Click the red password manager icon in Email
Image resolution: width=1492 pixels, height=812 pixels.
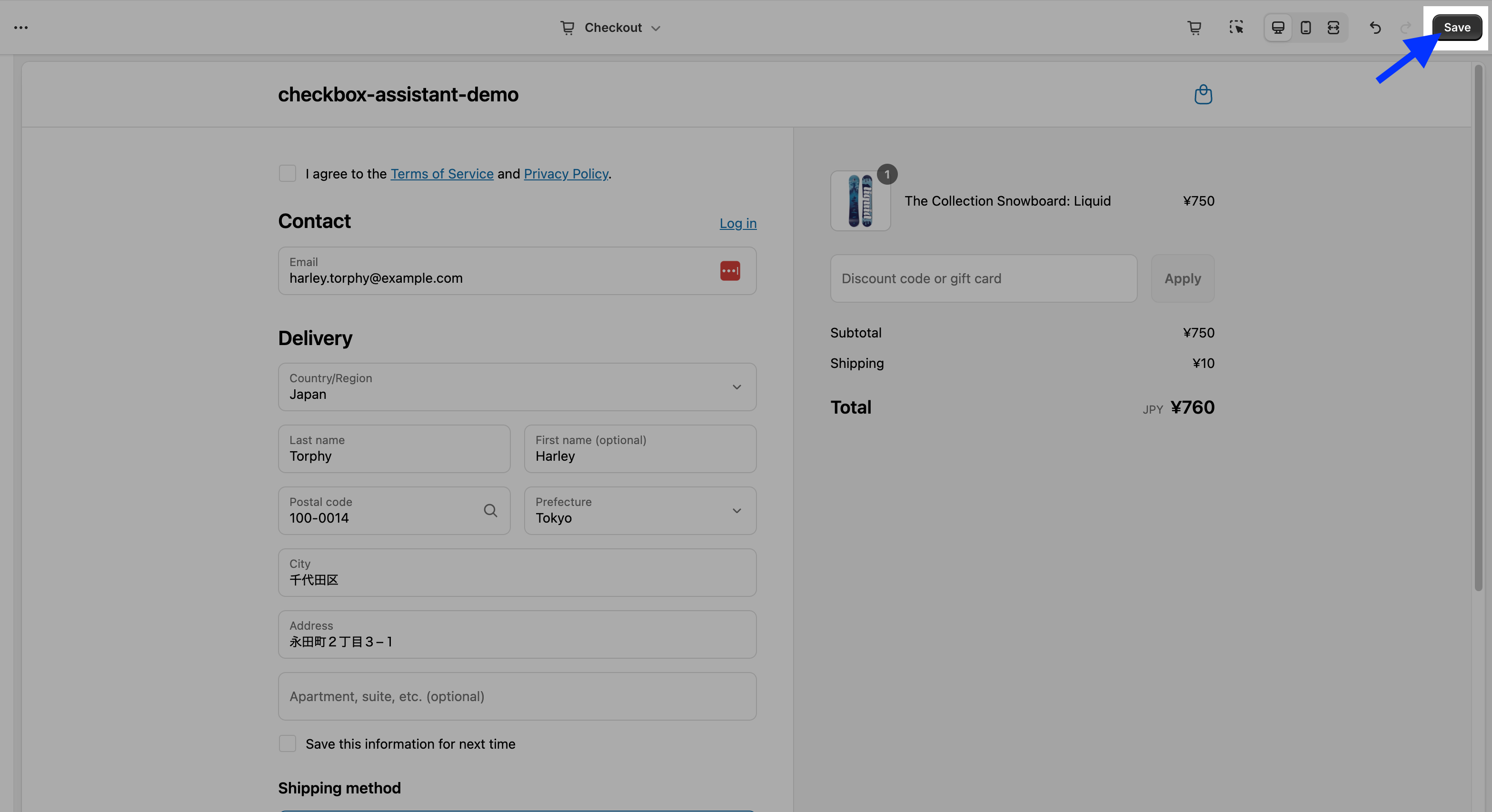(730, 270)
